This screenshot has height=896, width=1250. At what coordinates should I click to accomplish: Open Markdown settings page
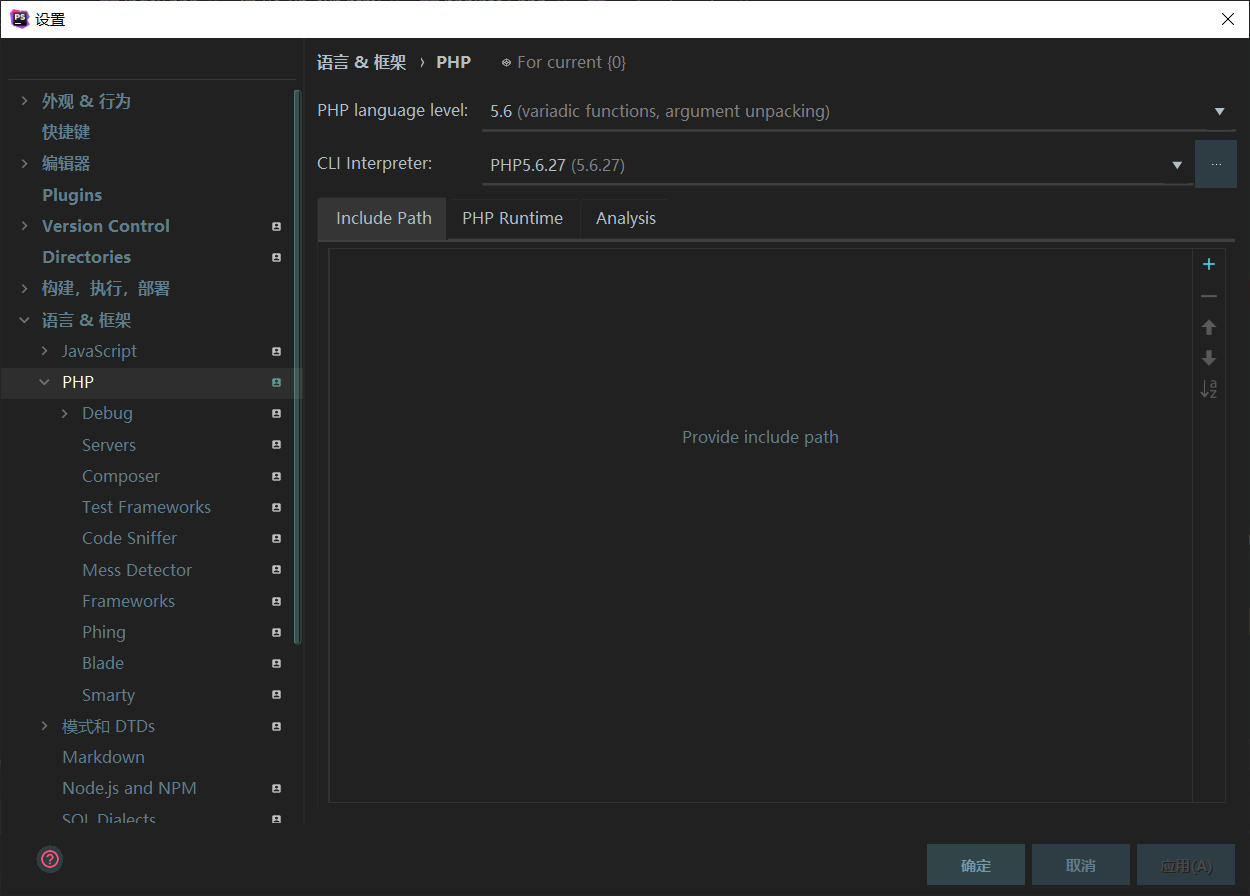103,757
